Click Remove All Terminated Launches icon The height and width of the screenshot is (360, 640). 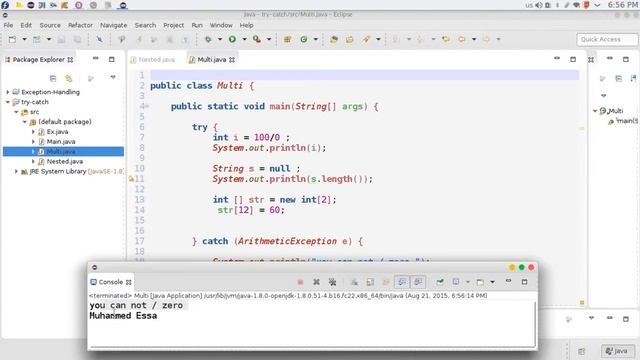click(x=332, y=282)
